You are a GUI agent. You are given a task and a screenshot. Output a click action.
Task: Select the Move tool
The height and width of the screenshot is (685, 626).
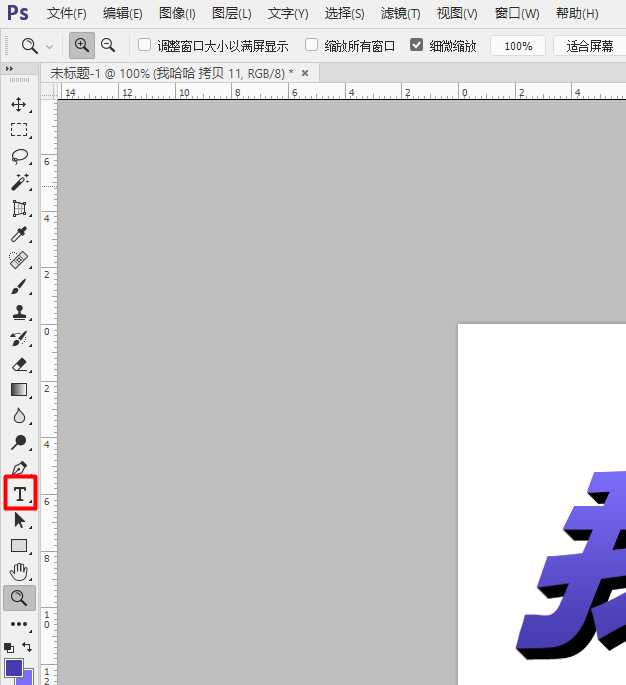pyautogui.click(x=19, y=104)
